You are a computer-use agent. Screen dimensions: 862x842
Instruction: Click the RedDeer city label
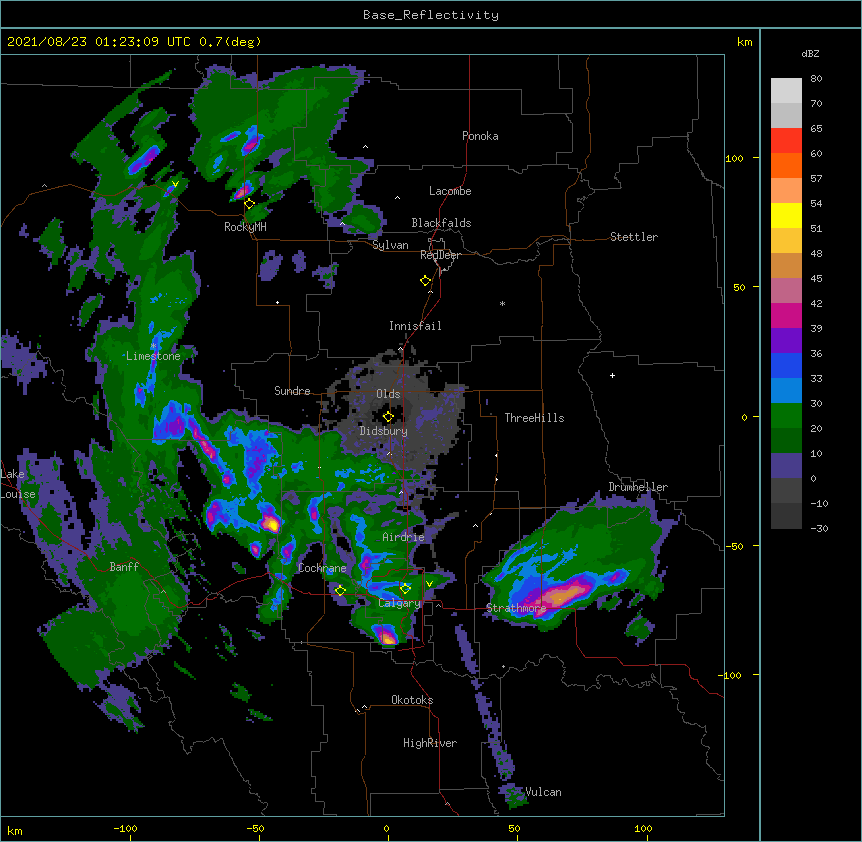(x=440, y=255)
